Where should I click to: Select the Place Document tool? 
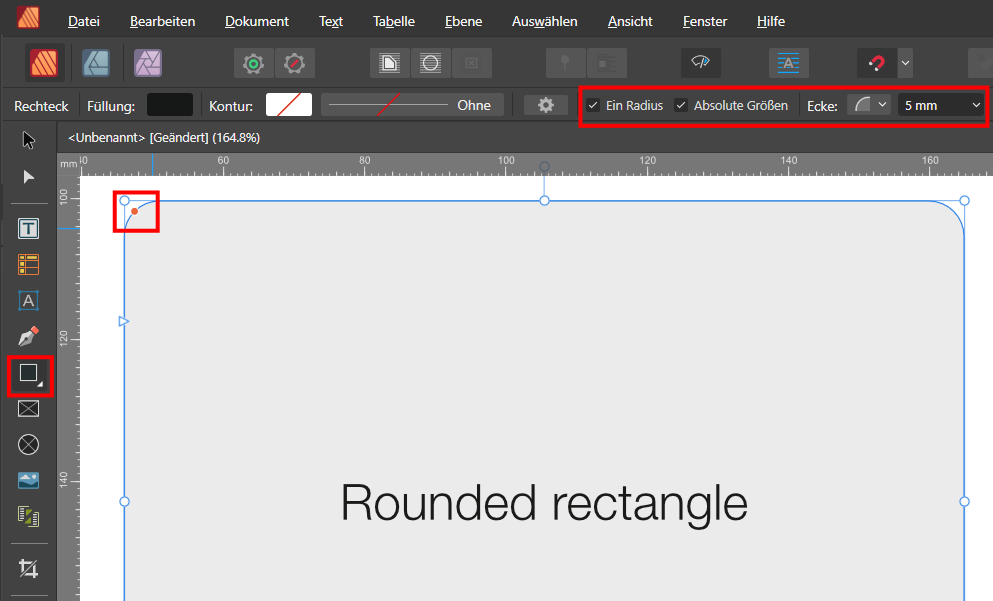click(28, 516)
